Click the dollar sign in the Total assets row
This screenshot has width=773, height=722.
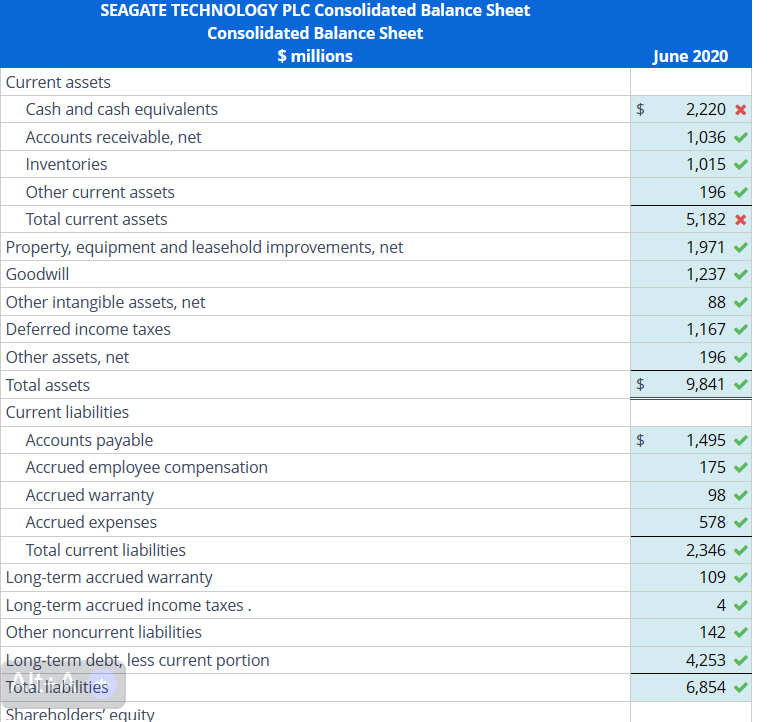640,384
